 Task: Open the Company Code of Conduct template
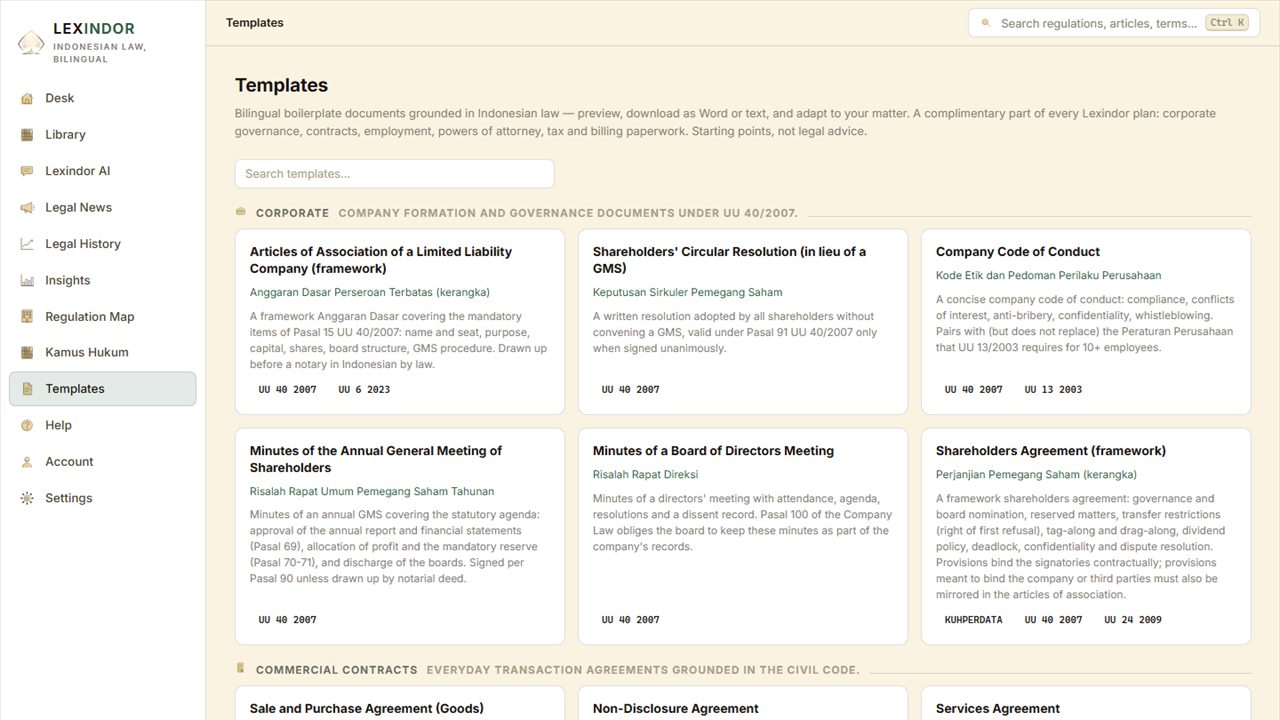click(1086, 322)
